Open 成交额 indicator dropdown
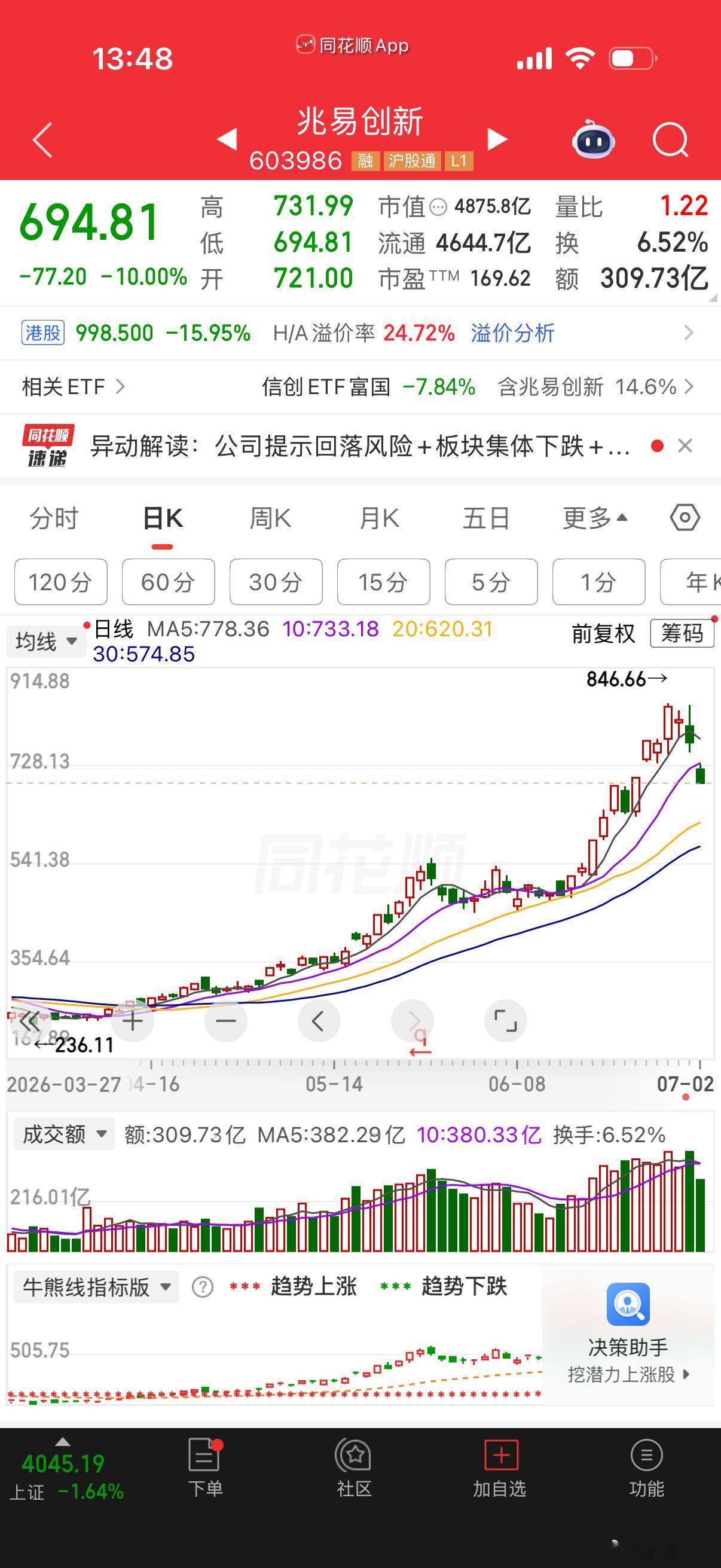The width and height of the screenshot is (721, 1568). (65, 1134)
